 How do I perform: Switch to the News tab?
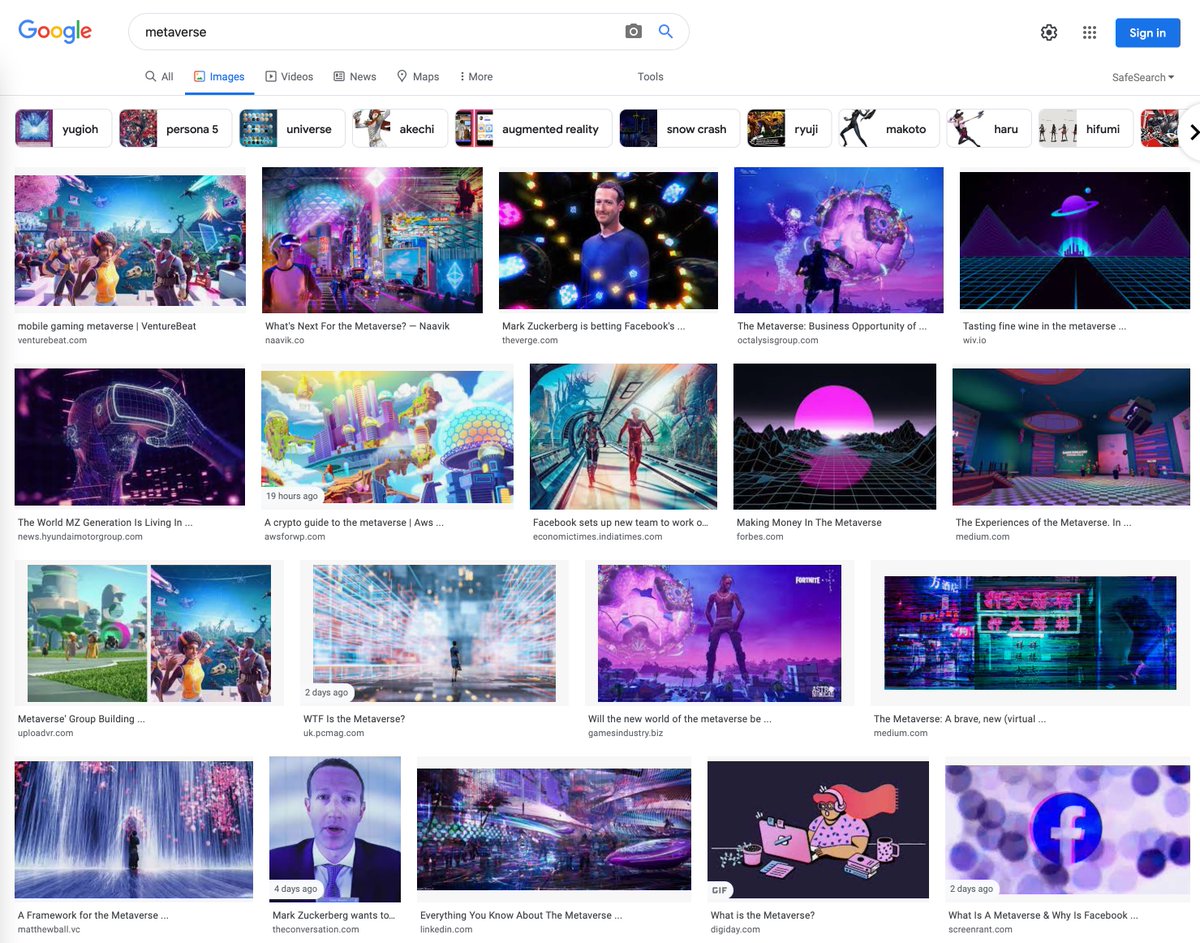[355, 77]
